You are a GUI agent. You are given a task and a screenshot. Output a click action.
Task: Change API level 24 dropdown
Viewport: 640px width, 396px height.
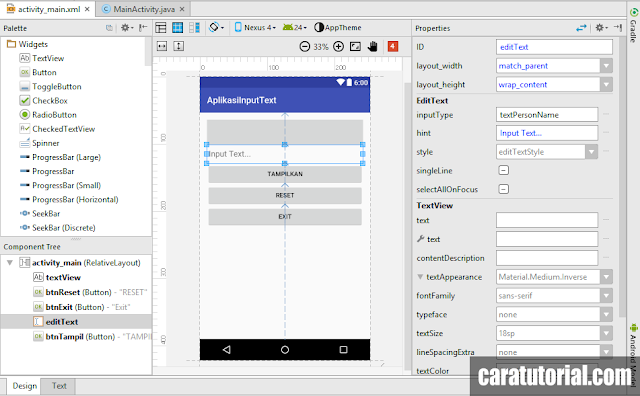point(295,28)
